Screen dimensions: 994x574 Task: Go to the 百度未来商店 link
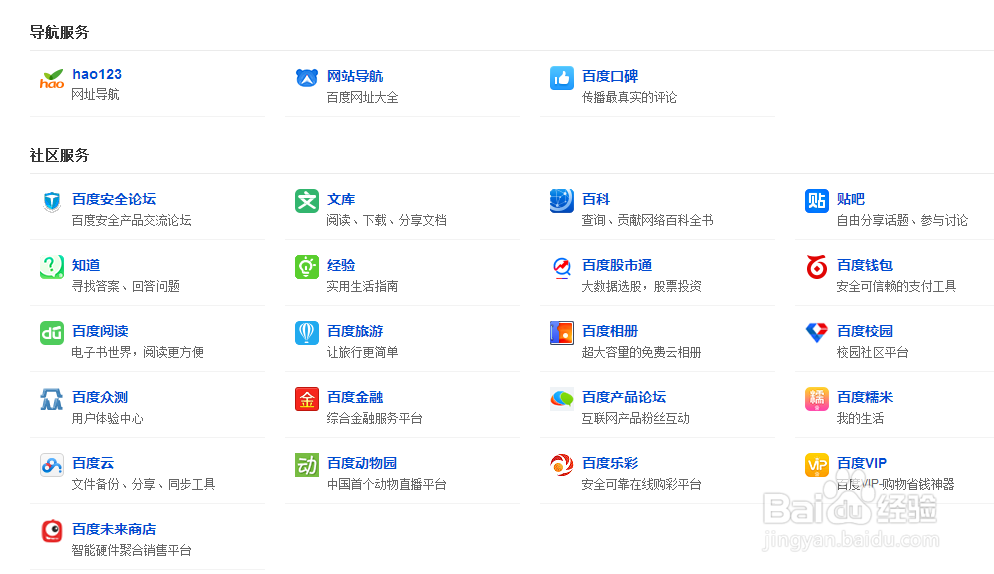[x=114, y=529]
